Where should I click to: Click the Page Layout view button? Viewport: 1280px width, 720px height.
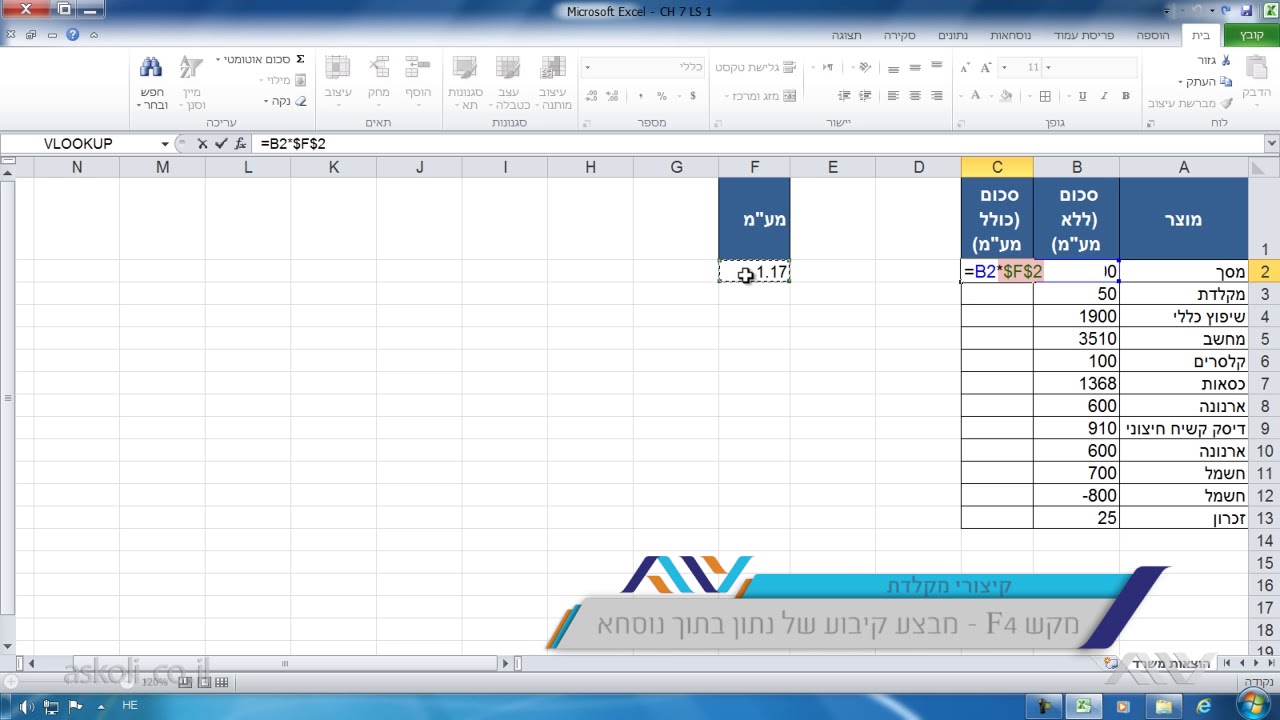(x=205, y=682)
